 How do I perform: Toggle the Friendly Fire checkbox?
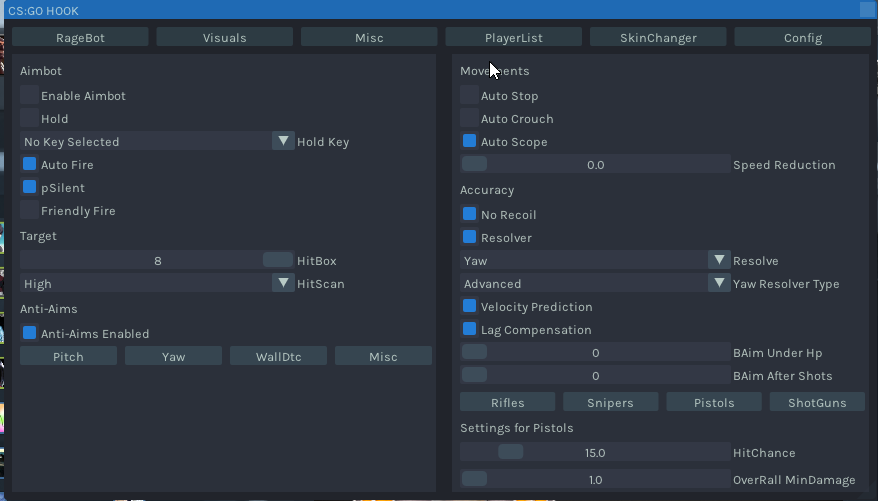29,211
